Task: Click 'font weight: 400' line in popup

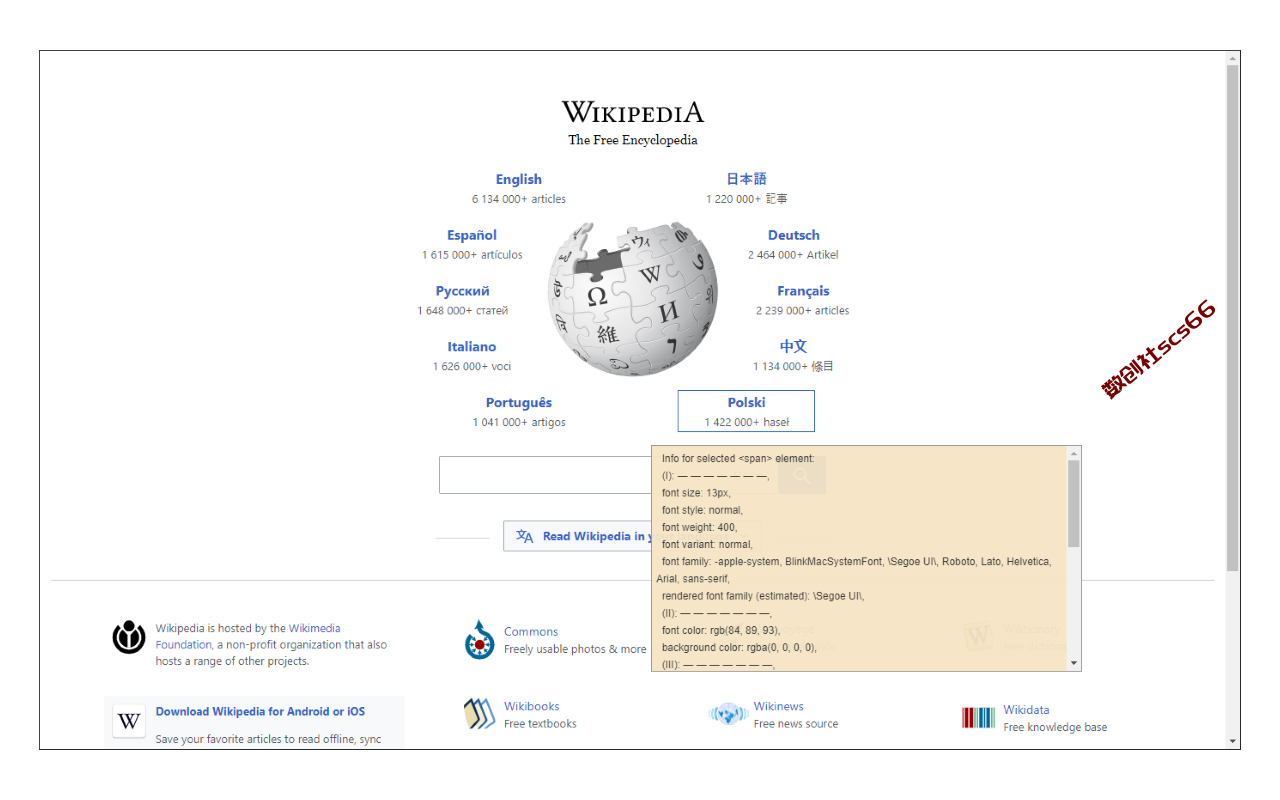Action: [700, 527]
